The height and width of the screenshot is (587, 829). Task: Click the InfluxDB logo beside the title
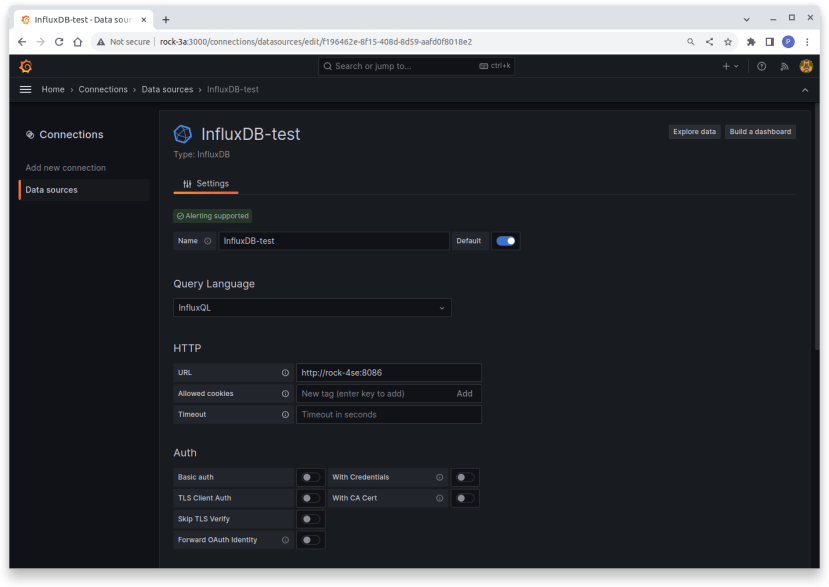point(183,133)
